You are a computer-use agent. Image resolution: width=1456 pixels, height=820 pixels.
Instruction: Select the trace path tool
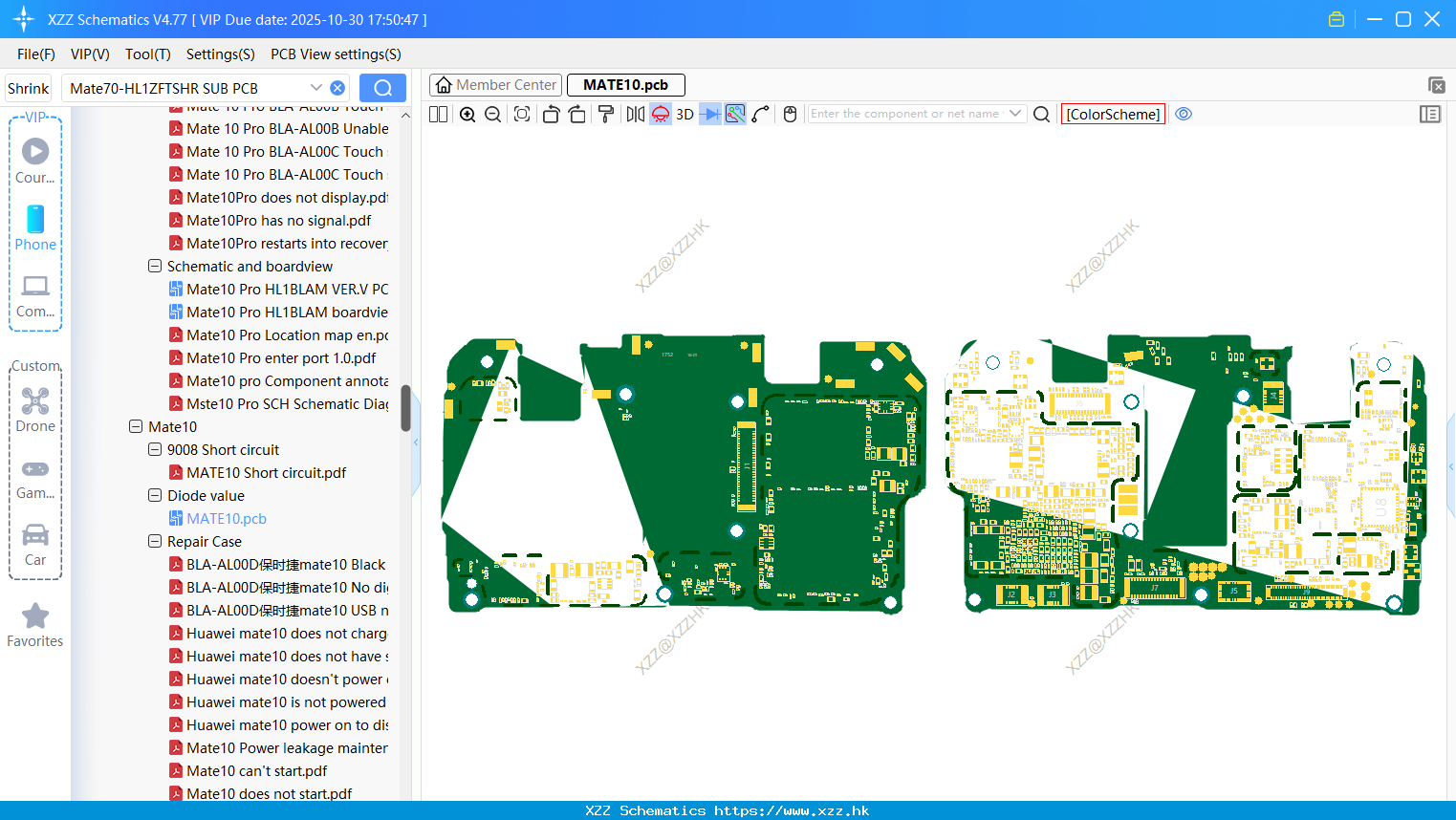click(761, 114)
